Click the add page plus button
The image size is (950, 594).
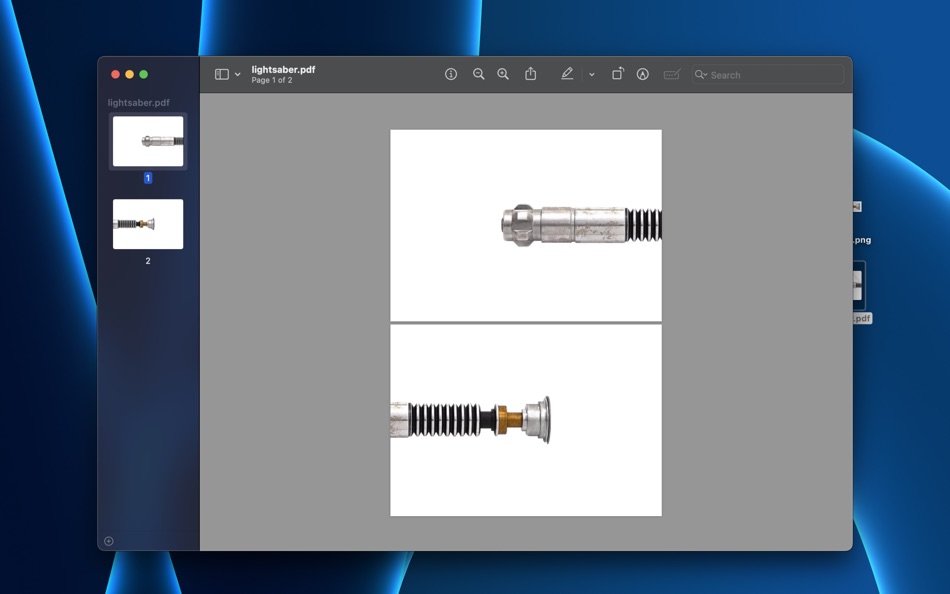click(108, 541)
